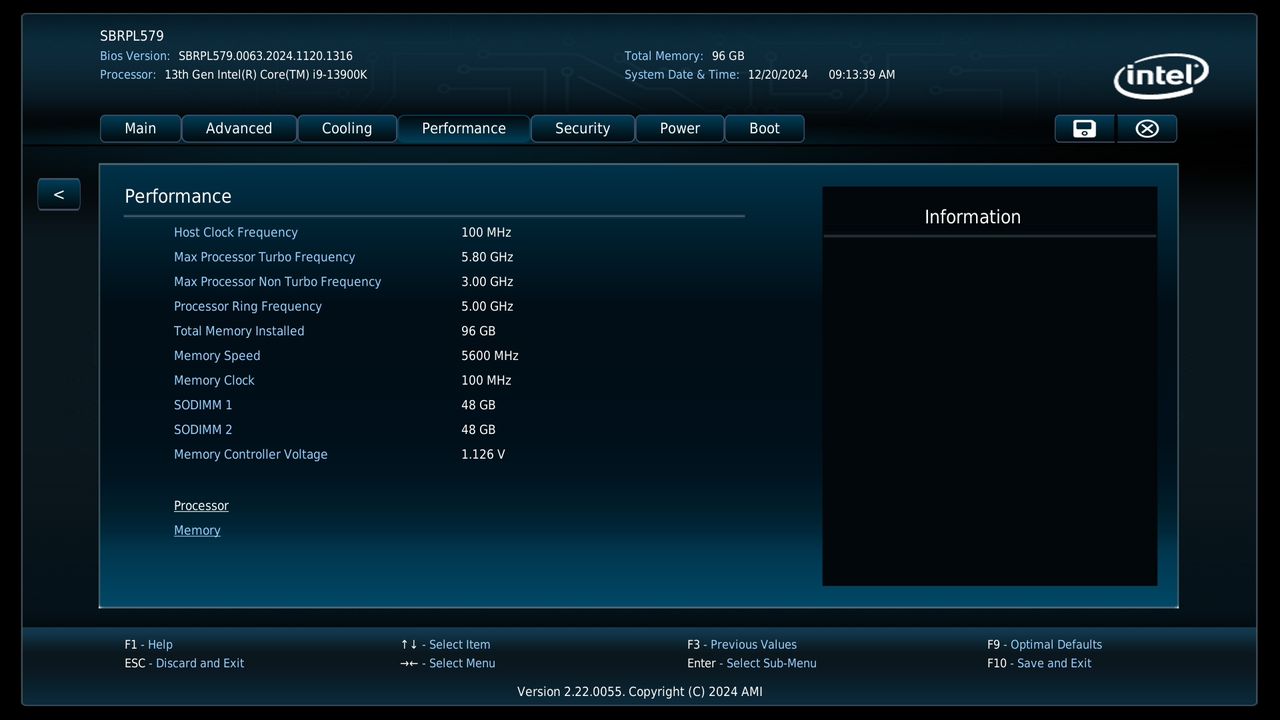Select Memory Controller Voltage label
The width and height of the screenshot is (1280, 720).
(x=251, y=454)
